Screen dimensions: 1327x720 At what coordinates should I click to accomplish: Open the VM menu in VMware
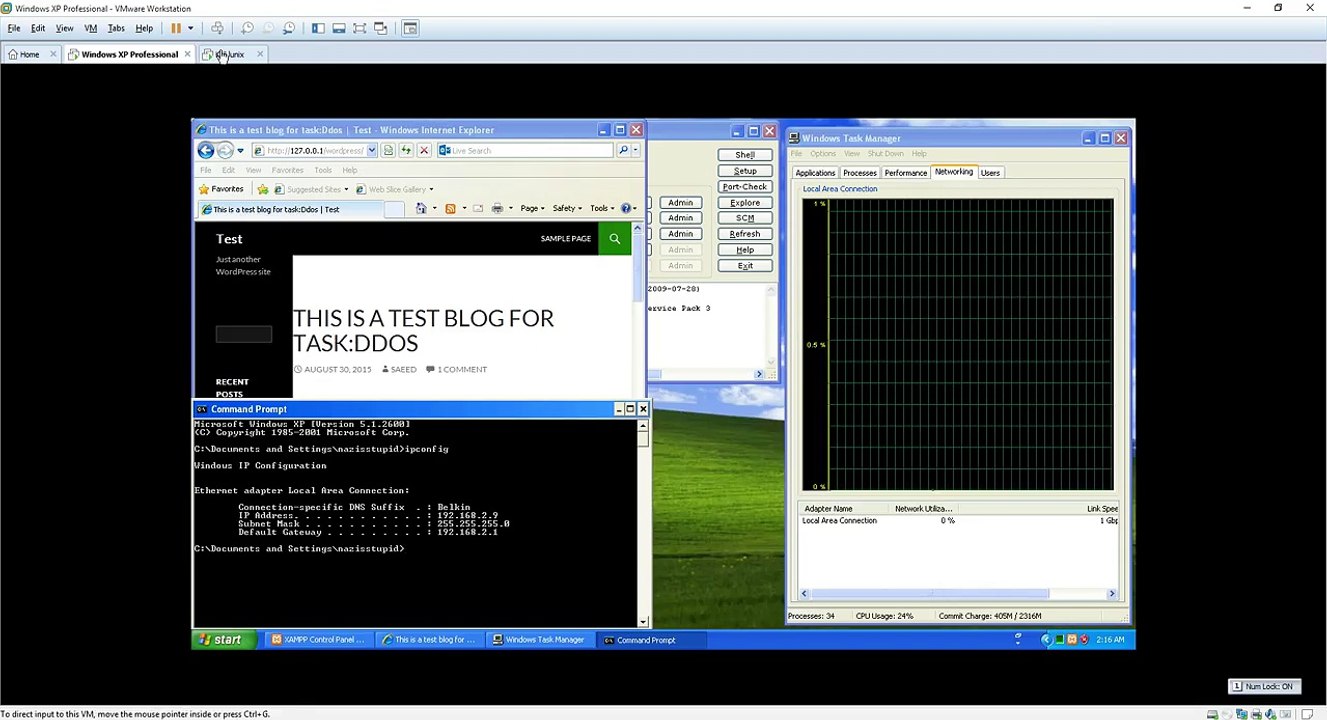point(91,28)
